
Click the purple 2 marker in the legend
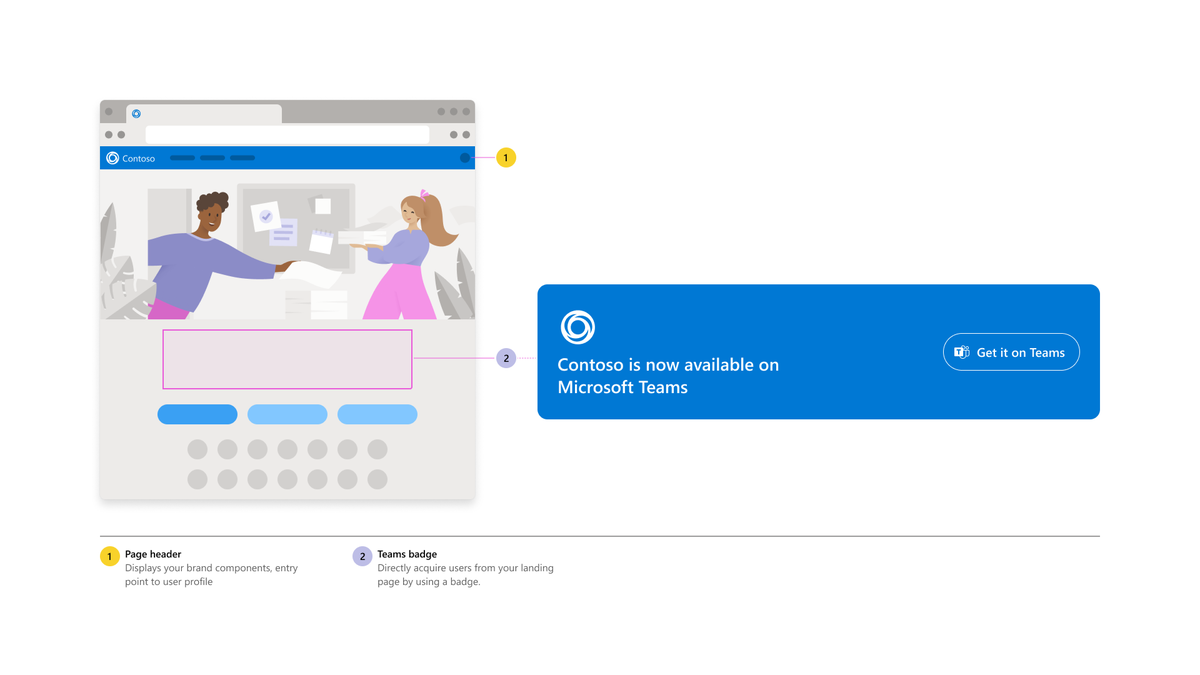[362, 556]
